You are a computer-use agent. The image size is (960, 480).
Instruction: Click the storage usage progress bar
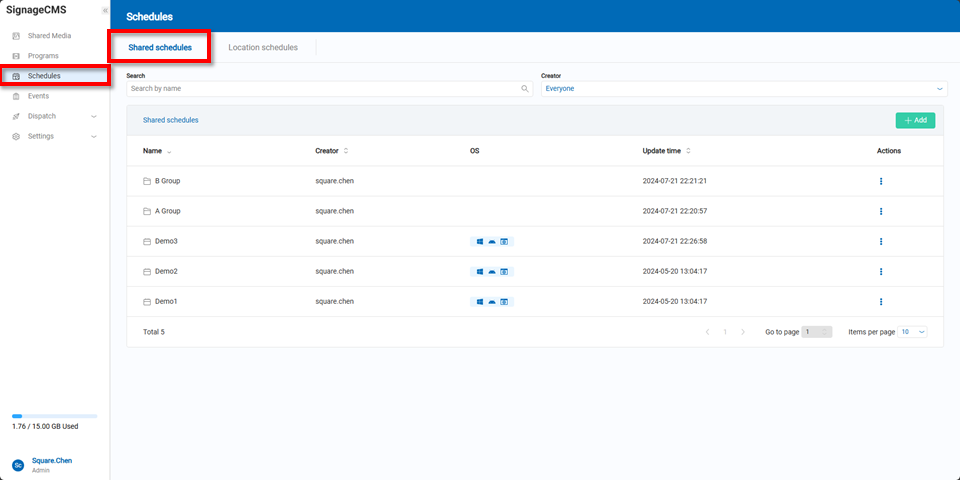click(x=54, y=416)
